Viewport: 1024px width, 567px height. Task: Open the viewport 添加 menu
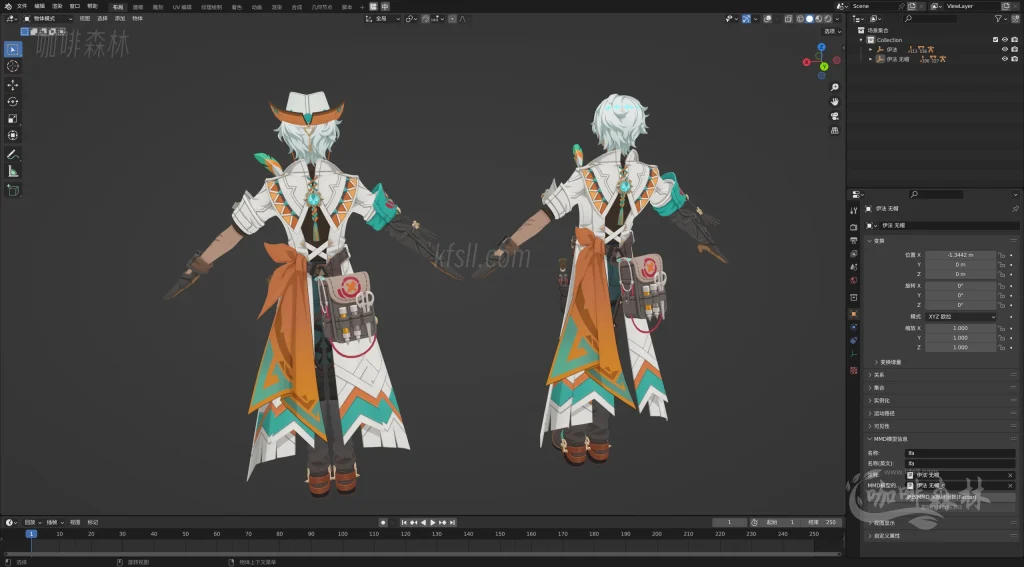[120, 19]
